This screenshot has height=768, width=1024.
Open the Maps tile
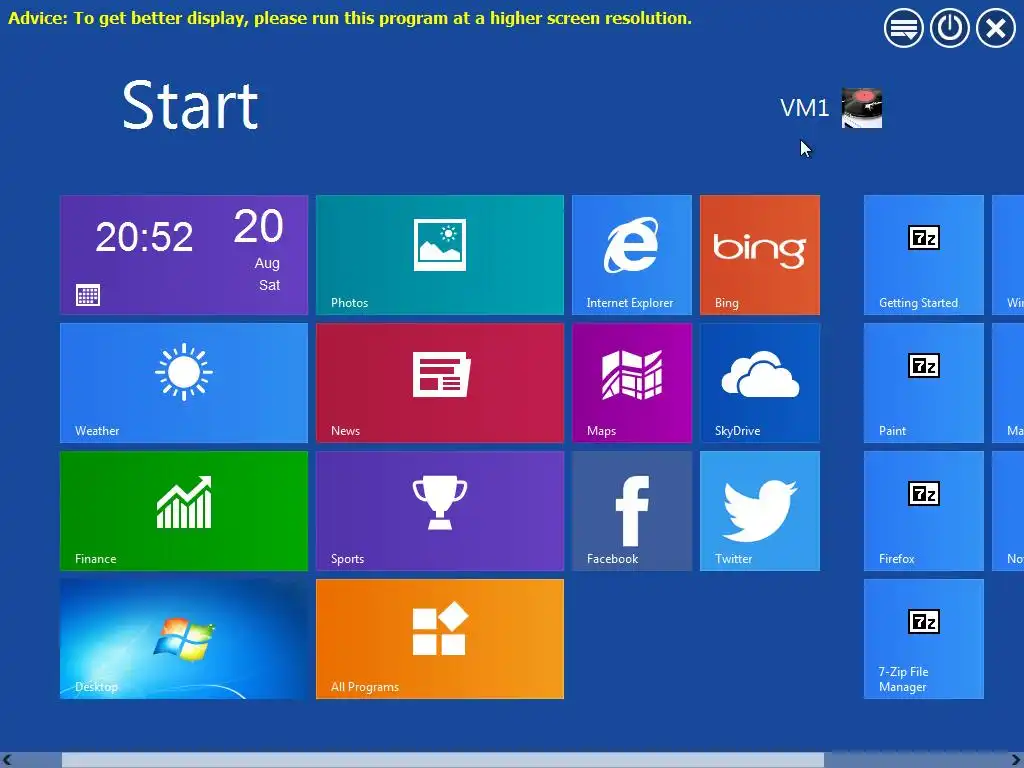coord(632,383)
